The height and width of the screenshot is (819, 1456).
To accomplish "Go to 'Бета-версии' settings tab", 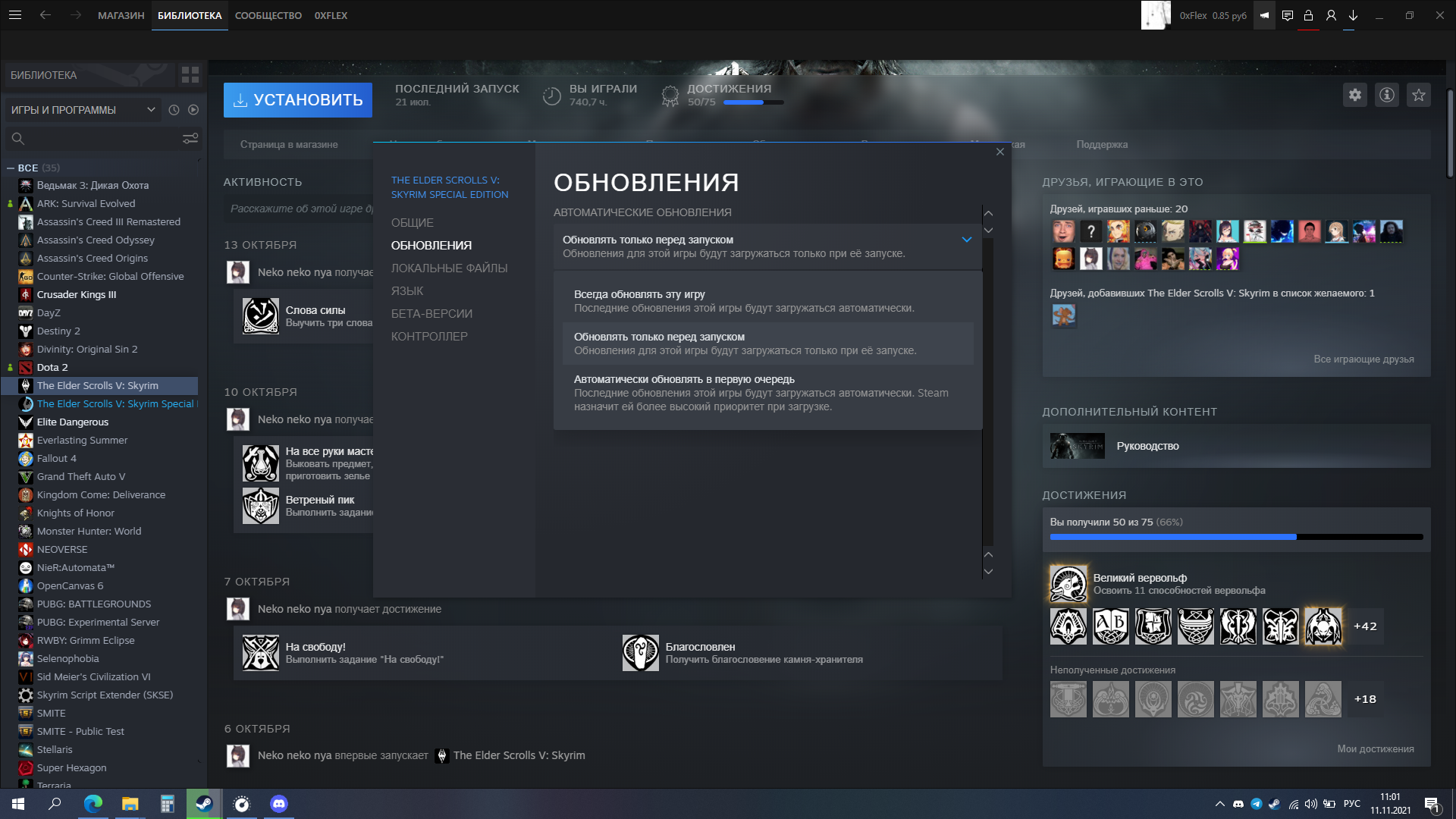I will click(x=431, y=314).
